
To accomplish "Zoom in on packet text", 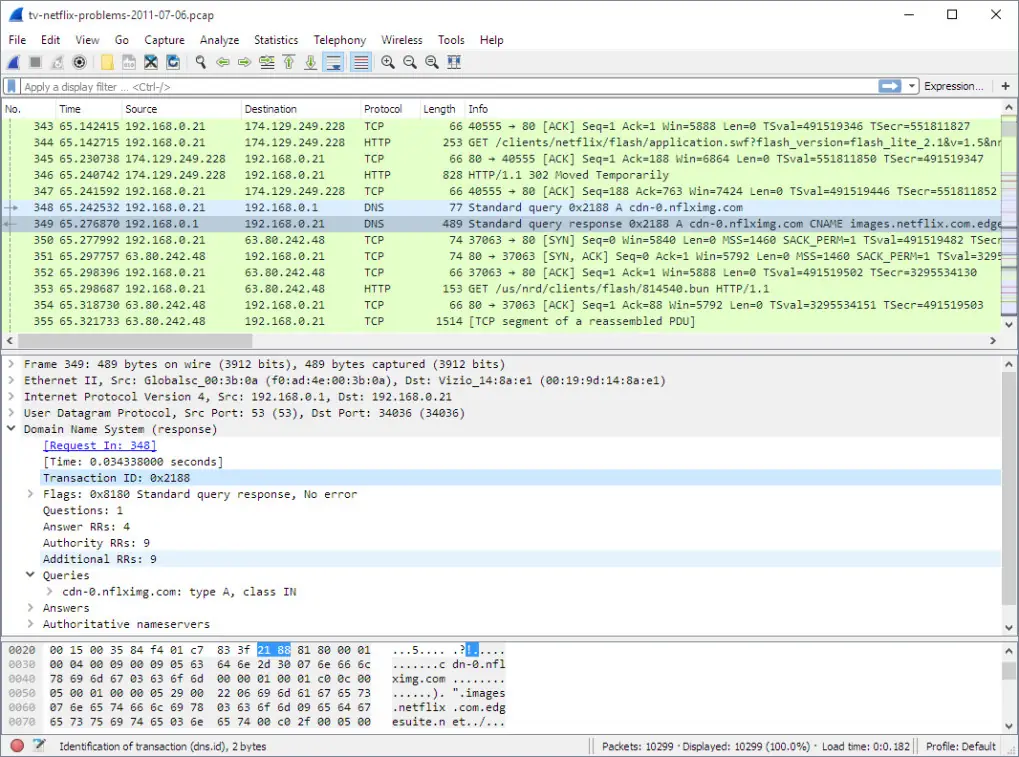I will 388,62.
